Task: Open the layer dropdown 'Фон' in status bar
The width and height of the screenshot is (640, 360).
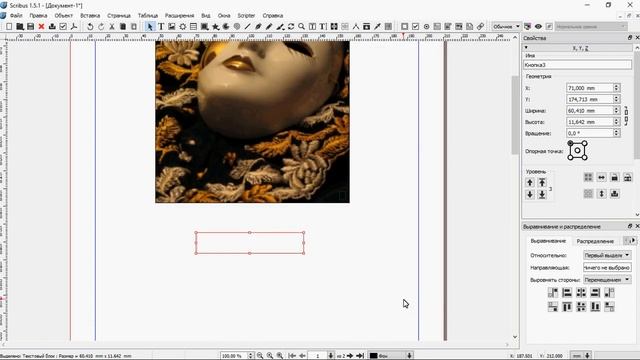Action: 391,356
